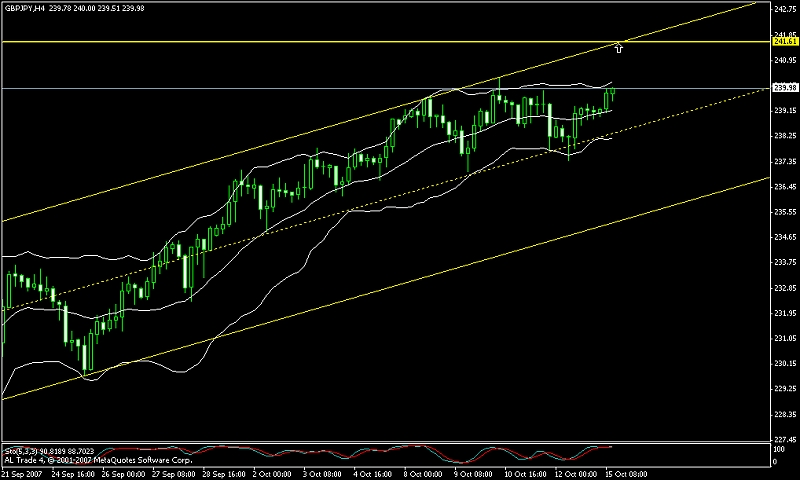
Task: Select the Sto(5,3,3) indicator label
Action: click(x=20, y=451)
